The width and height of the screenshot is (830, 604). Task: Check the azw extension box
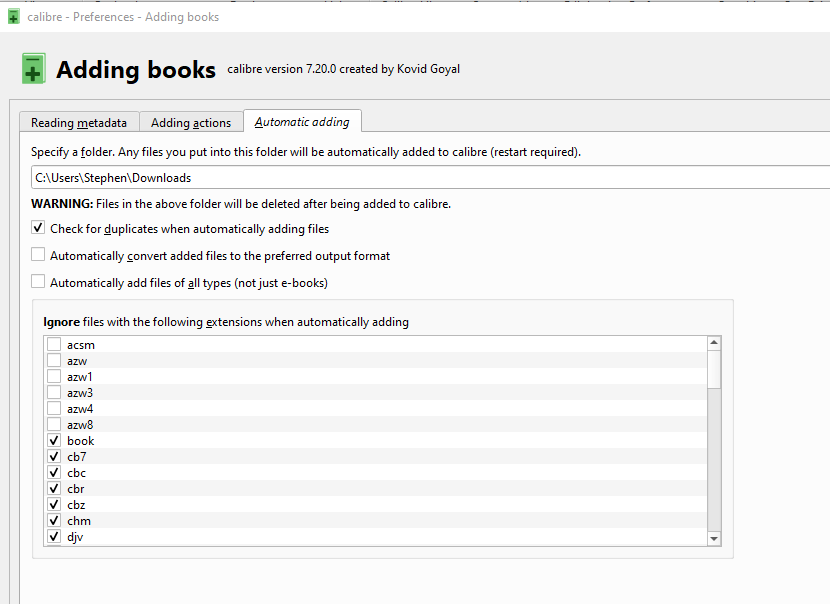54,361
